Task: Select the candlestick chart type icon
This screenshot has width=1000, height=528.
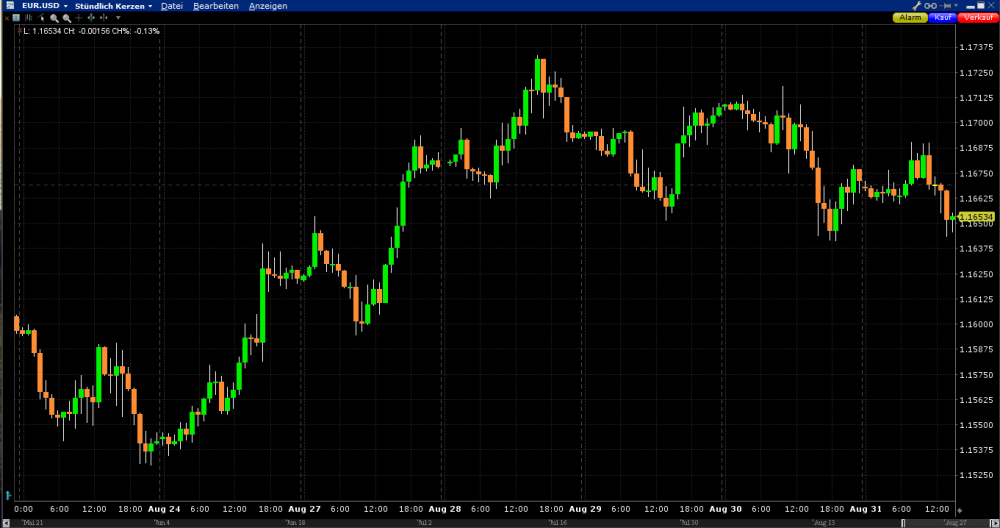Action: click(29, 18)
